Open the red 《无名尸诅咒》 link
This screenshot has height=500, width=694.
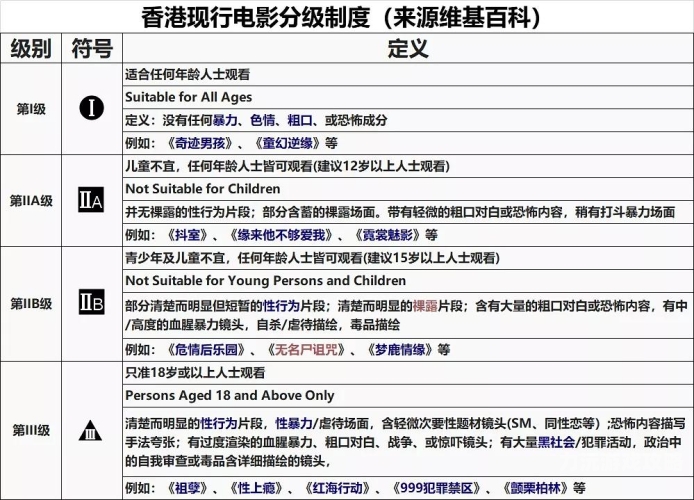pos(306,350)
